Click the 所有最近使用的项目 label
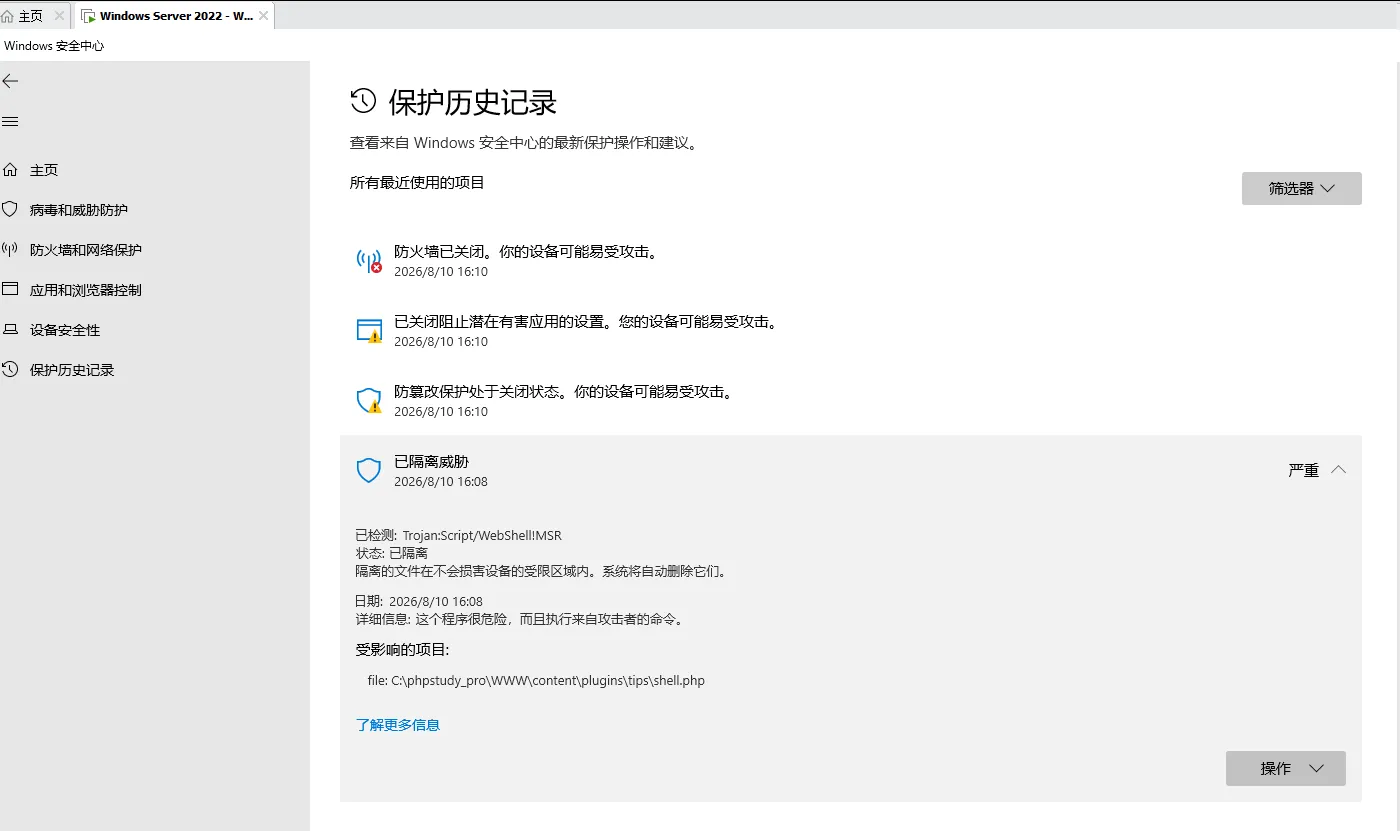Image resolution: width=1400 pixels, height=831 pixels. pyautogui.click(x=417, y=183)
